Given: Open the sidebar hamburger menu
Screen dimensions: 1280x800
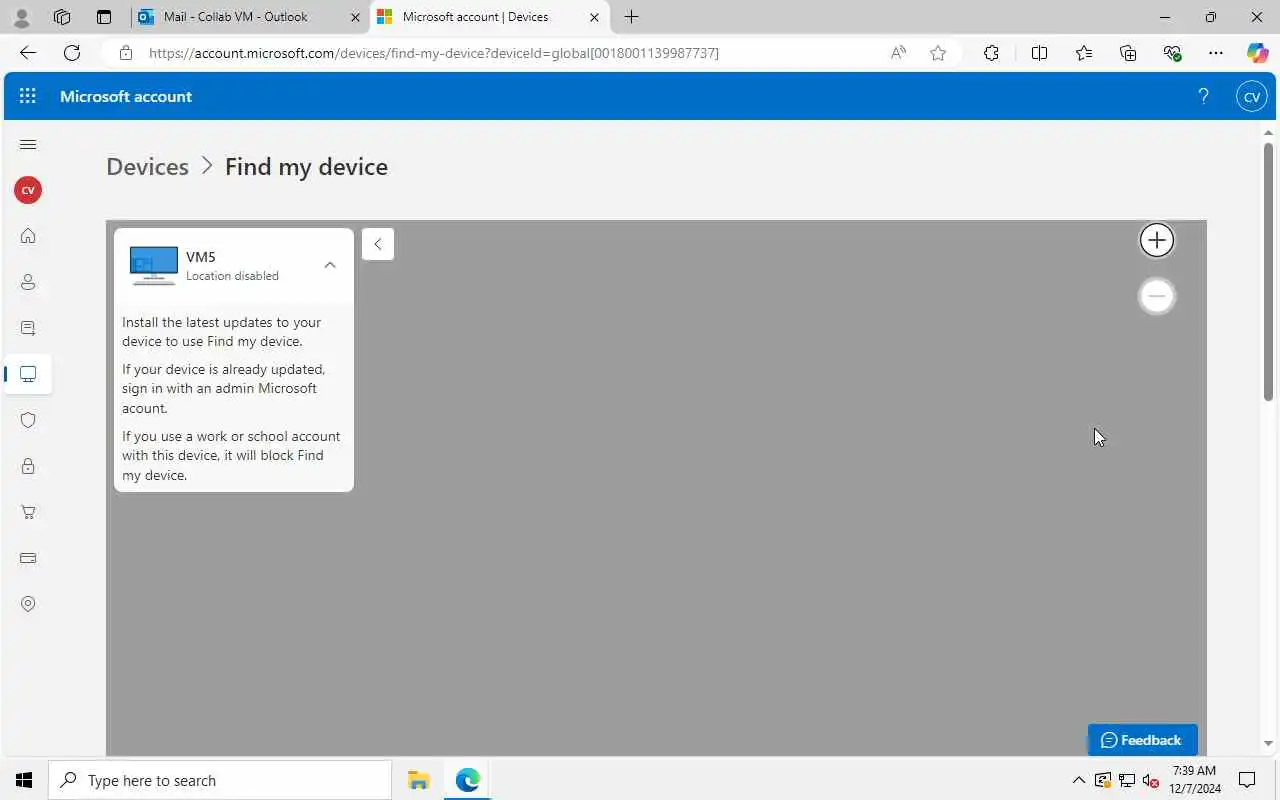Looking at the screenshot, I should [28, 145].
